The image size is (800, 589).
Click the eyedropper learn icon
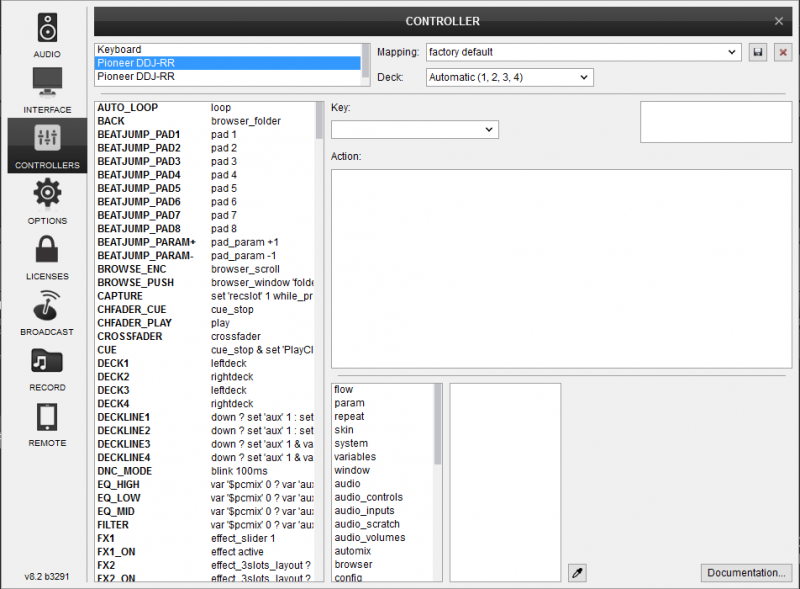pyautogui.click(x=576, y=573)
